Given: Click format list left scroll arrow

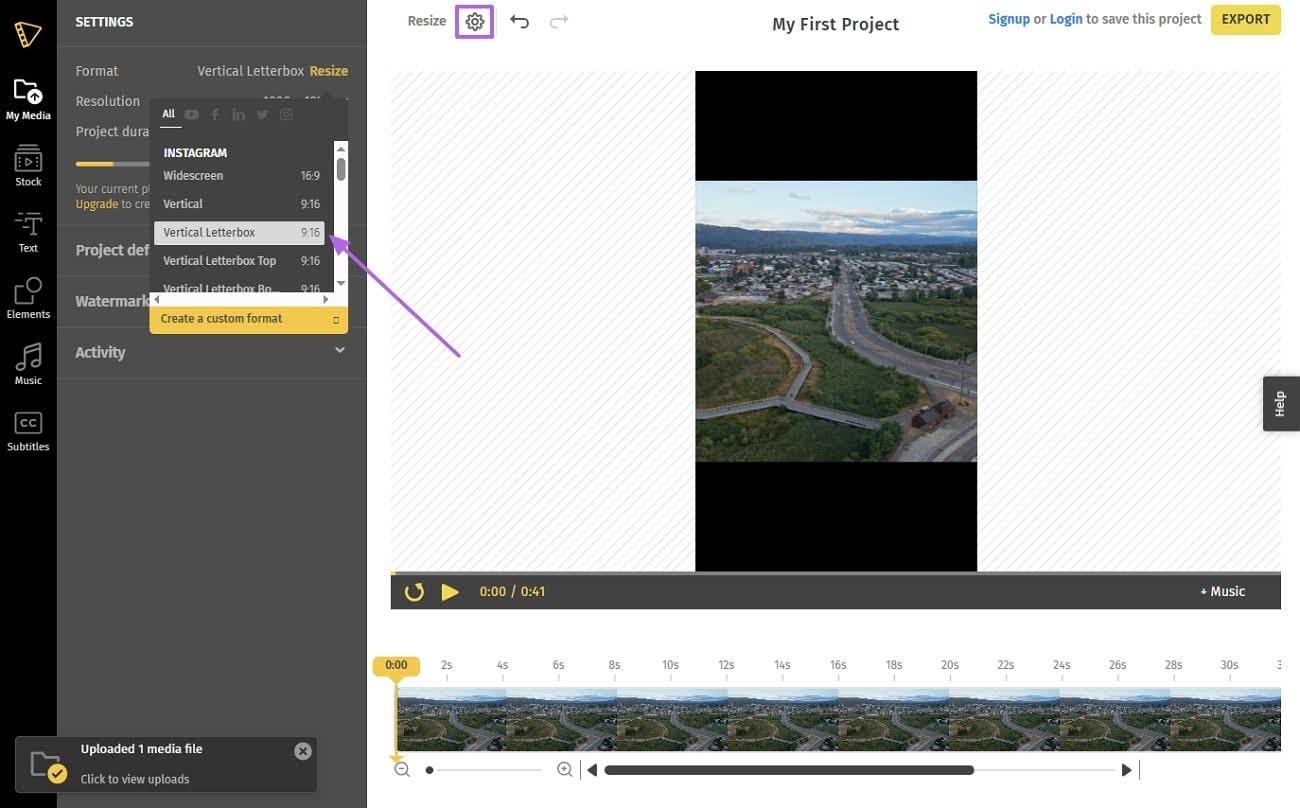Looking at the screenshot, I should (157, 299).
